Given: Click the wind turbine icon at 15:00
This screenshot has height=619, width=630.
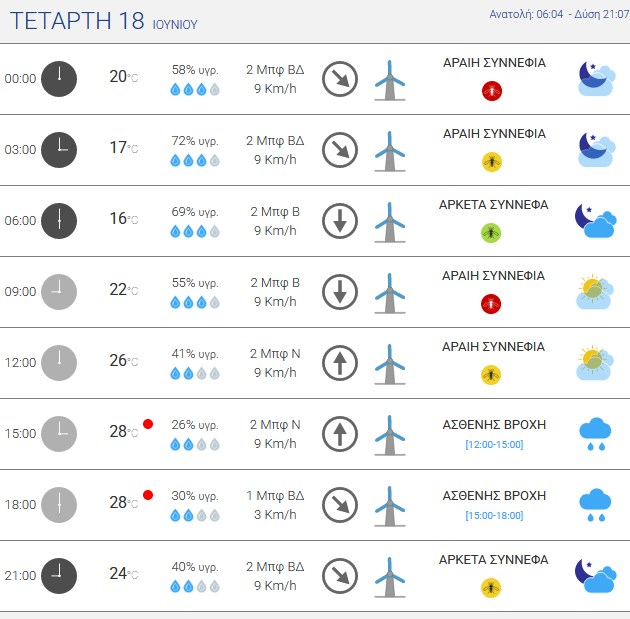Looking at the screenshot, I should [390, 435].
